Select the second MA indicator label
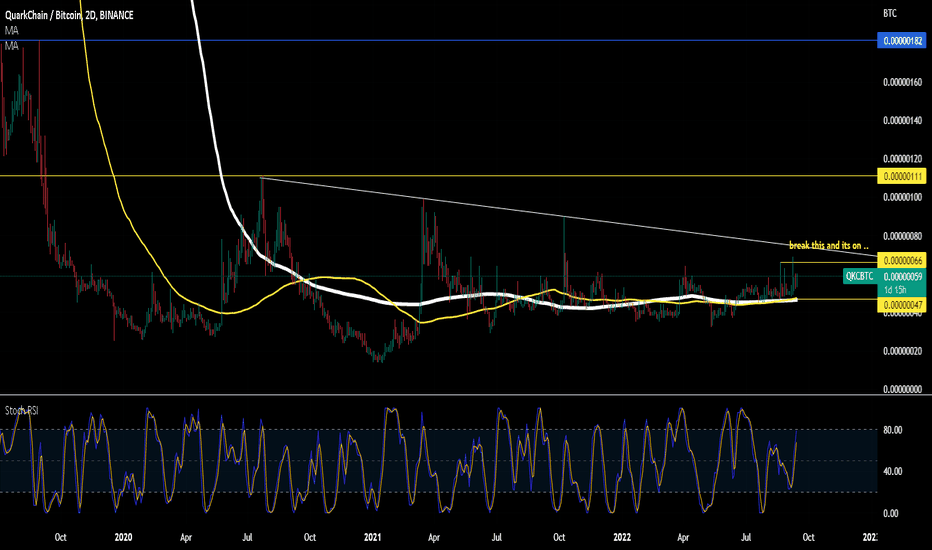The width and height of the screenshot is (932, 550). coord(11,46)
